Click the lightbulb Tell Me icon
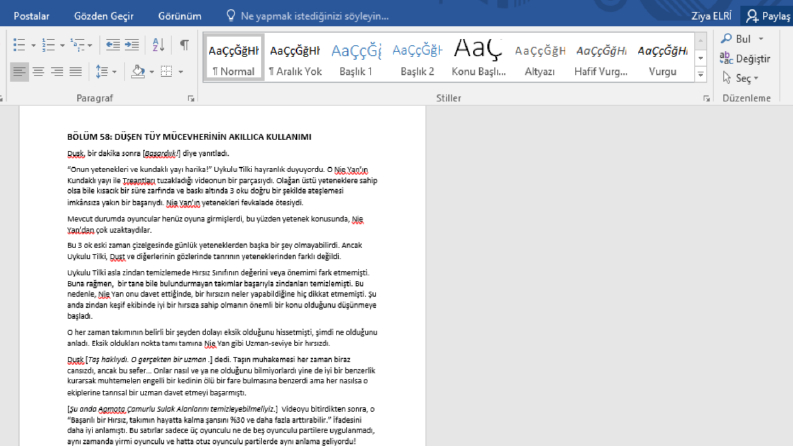 click(x=231, y=16)
